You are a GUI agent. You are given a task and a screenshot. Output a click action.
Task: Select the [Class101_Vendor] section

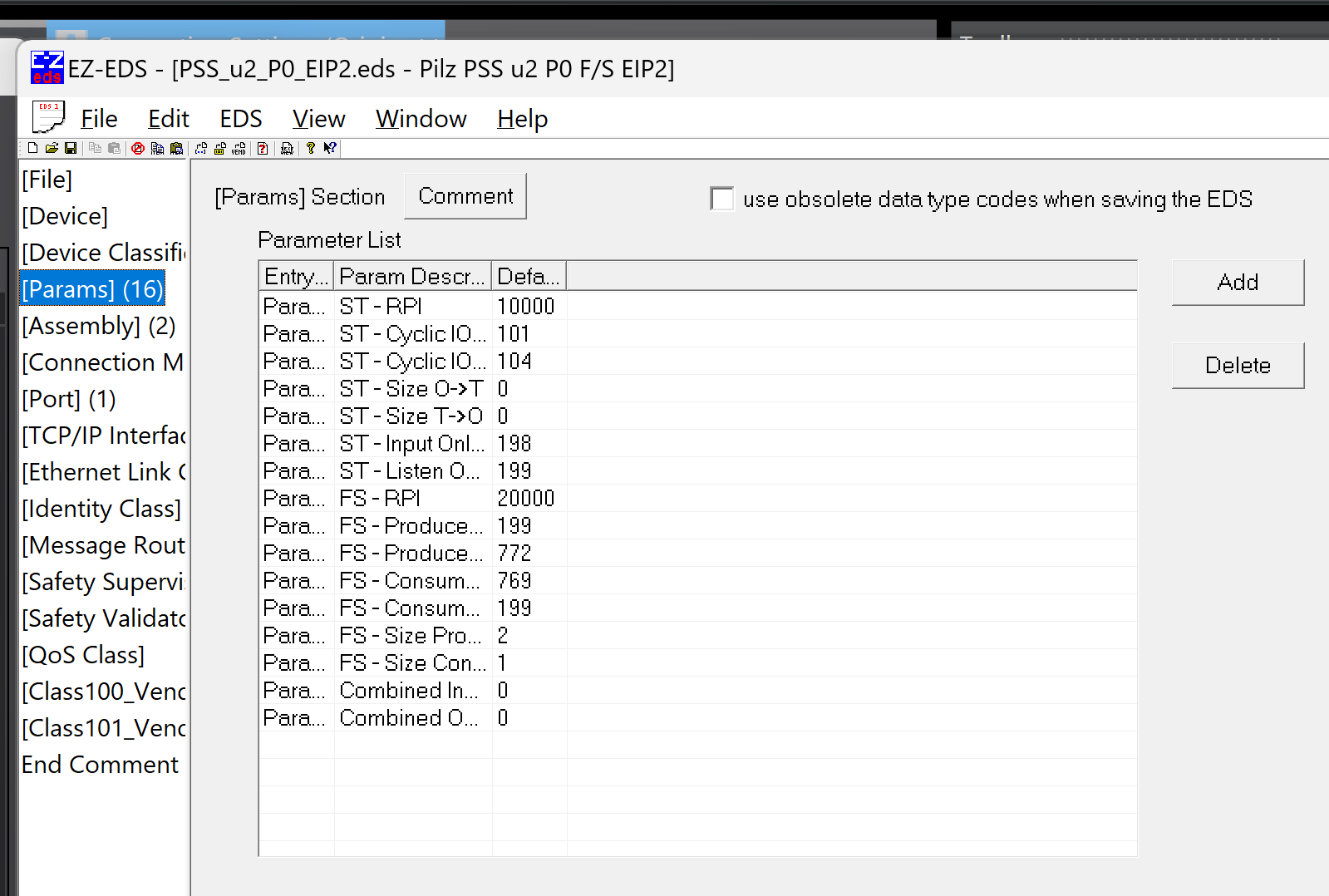tap(104, 728)
